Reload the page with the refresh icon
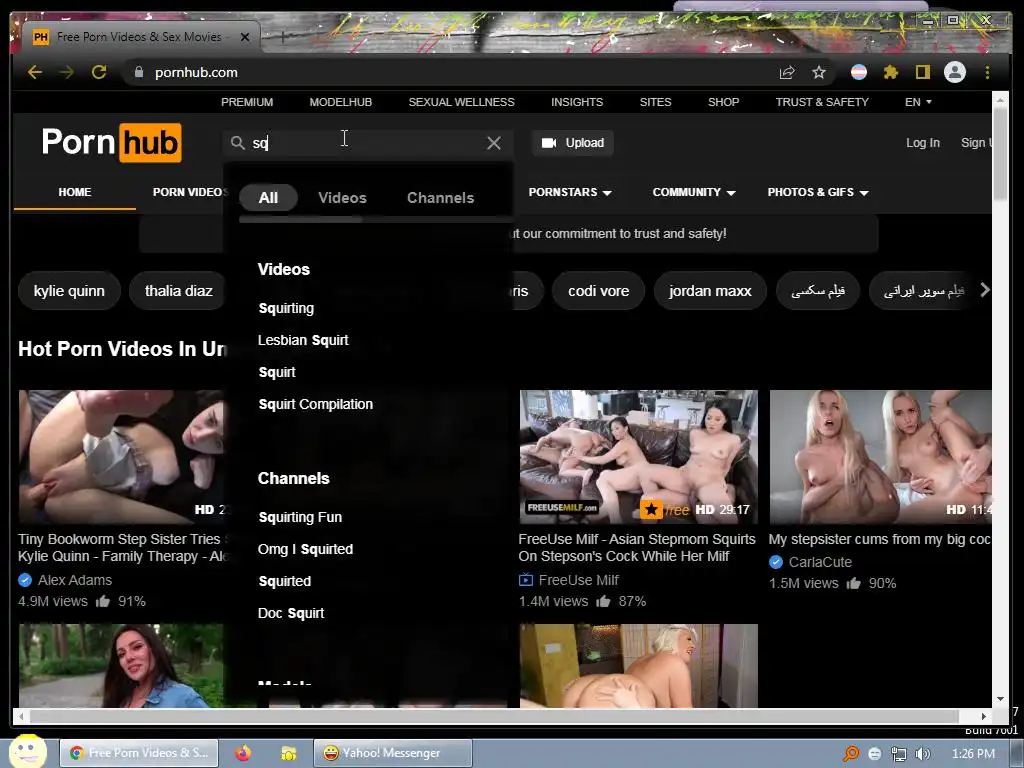The height and width of the screenshot is (768, 1024). tap(99, 72)
